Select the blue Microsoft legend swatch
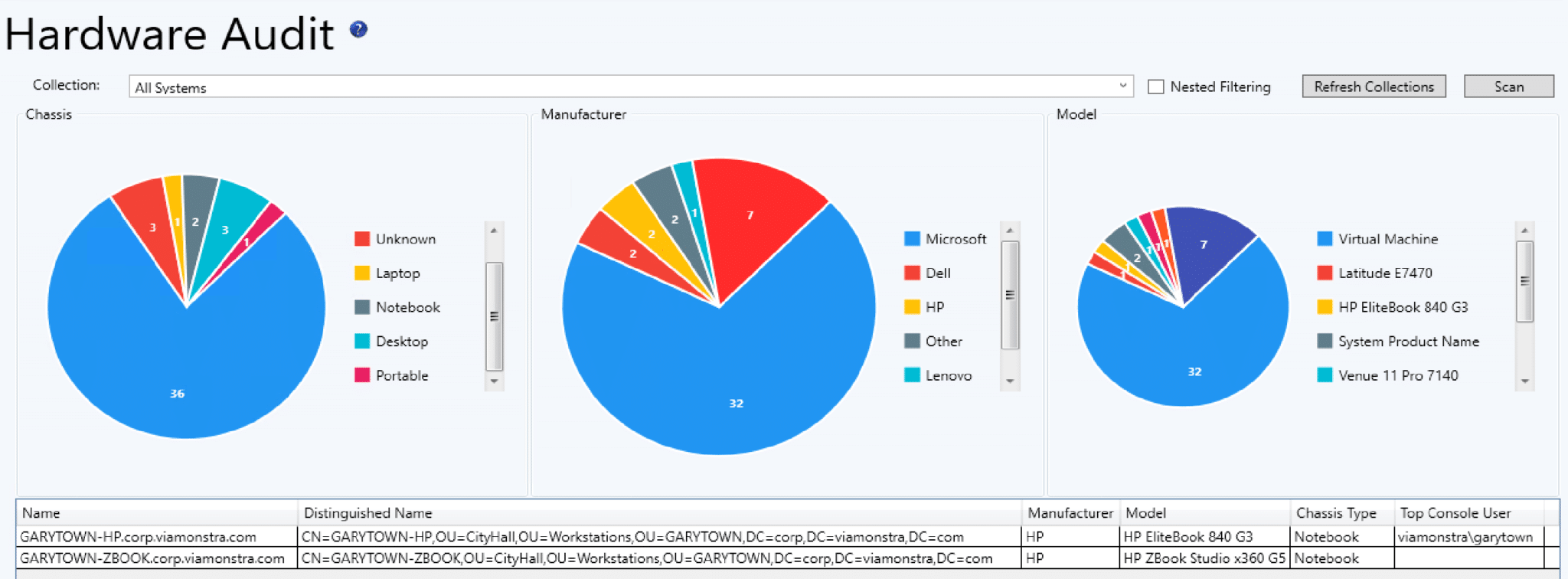 (912, 239)
